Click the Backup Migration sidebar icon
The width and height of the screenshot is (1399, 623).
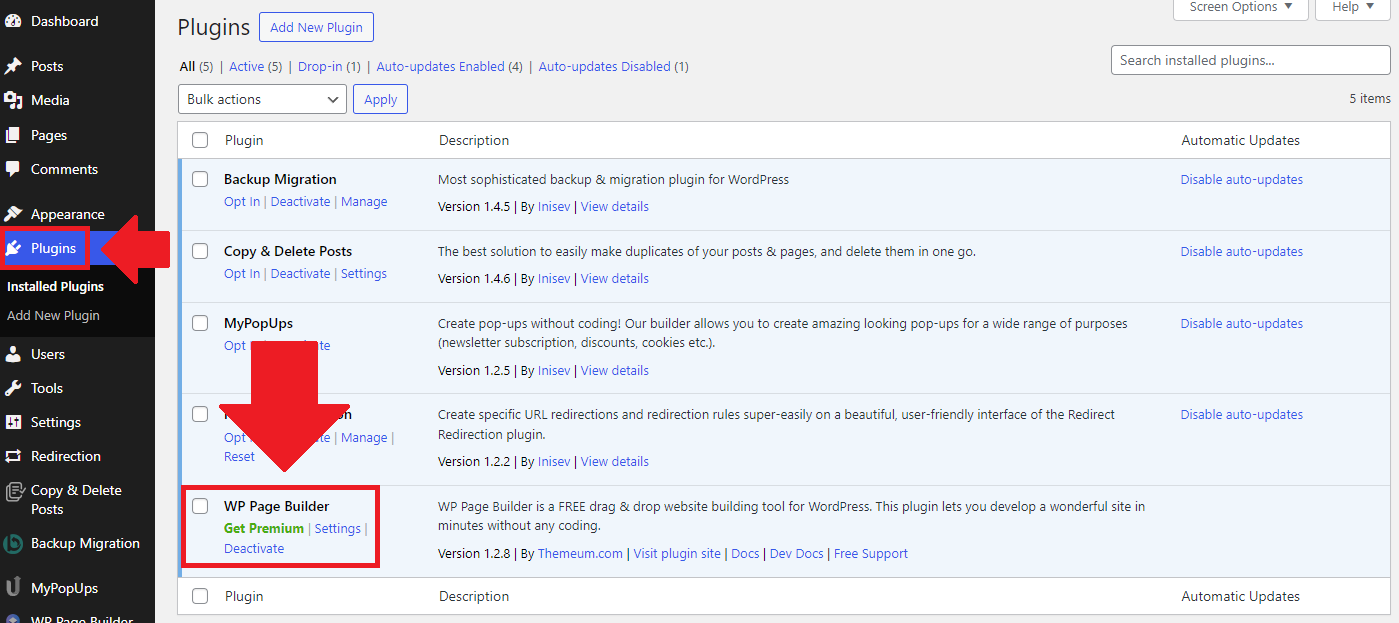click(13, 544)
